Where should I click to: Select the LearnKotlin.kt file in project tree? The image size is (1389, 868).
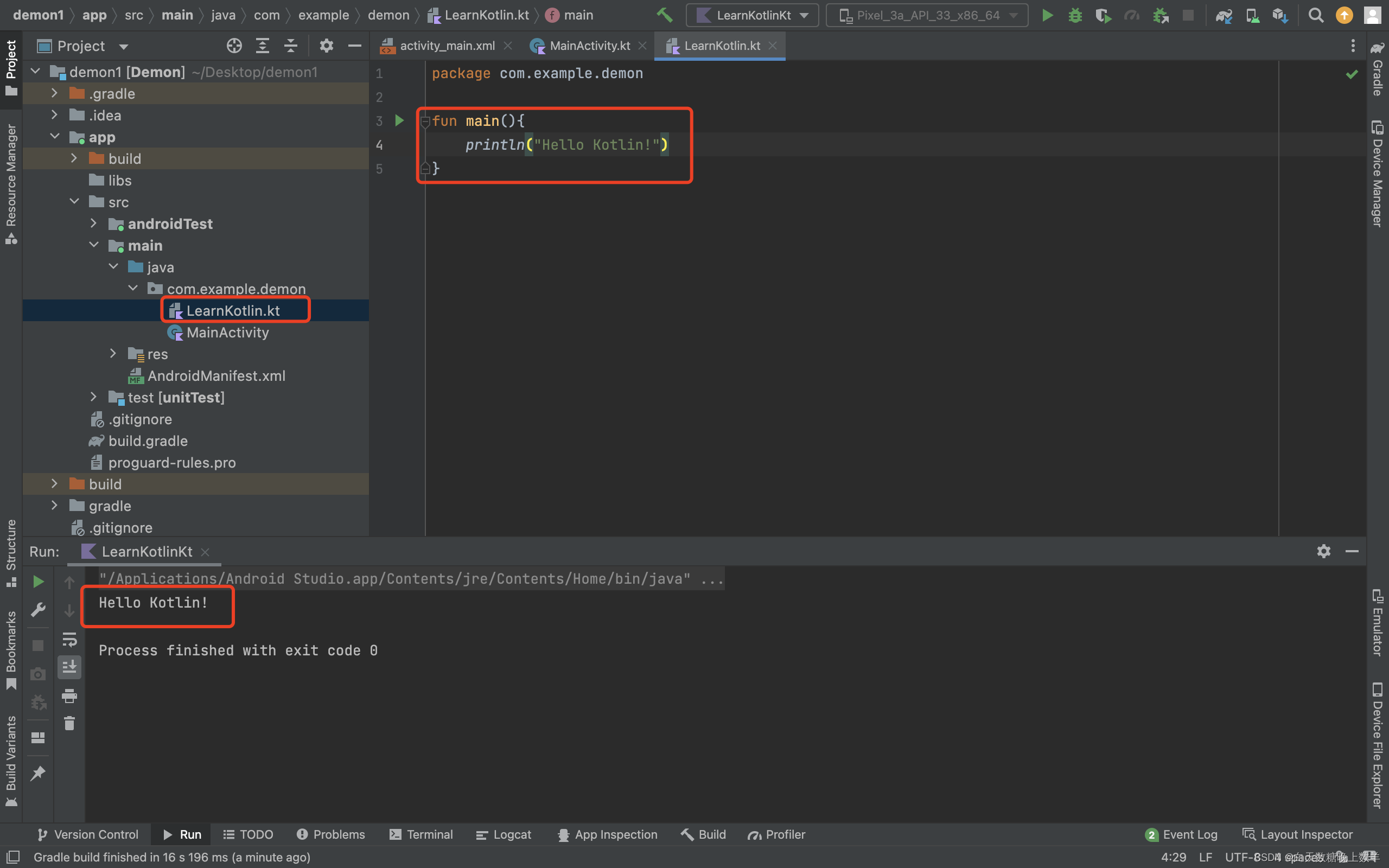(232, 310)
